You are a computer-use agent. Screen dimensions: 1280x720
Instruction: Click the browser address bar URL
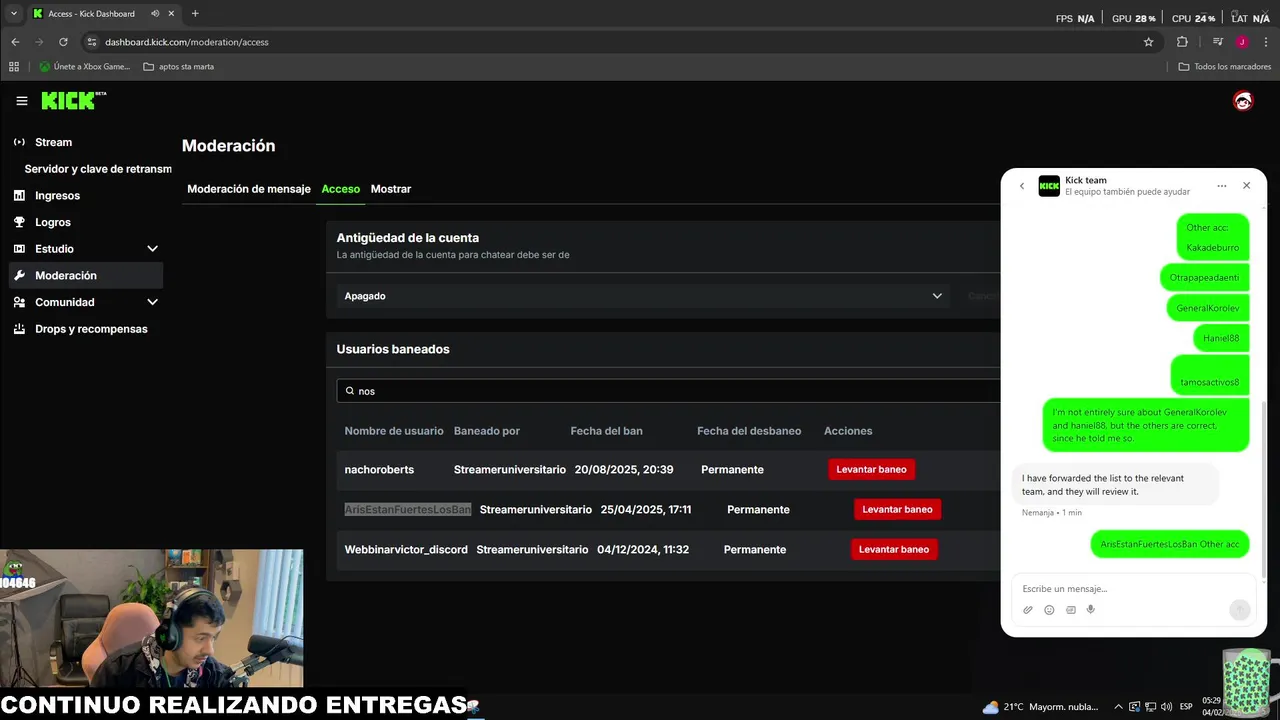[186, 42]
